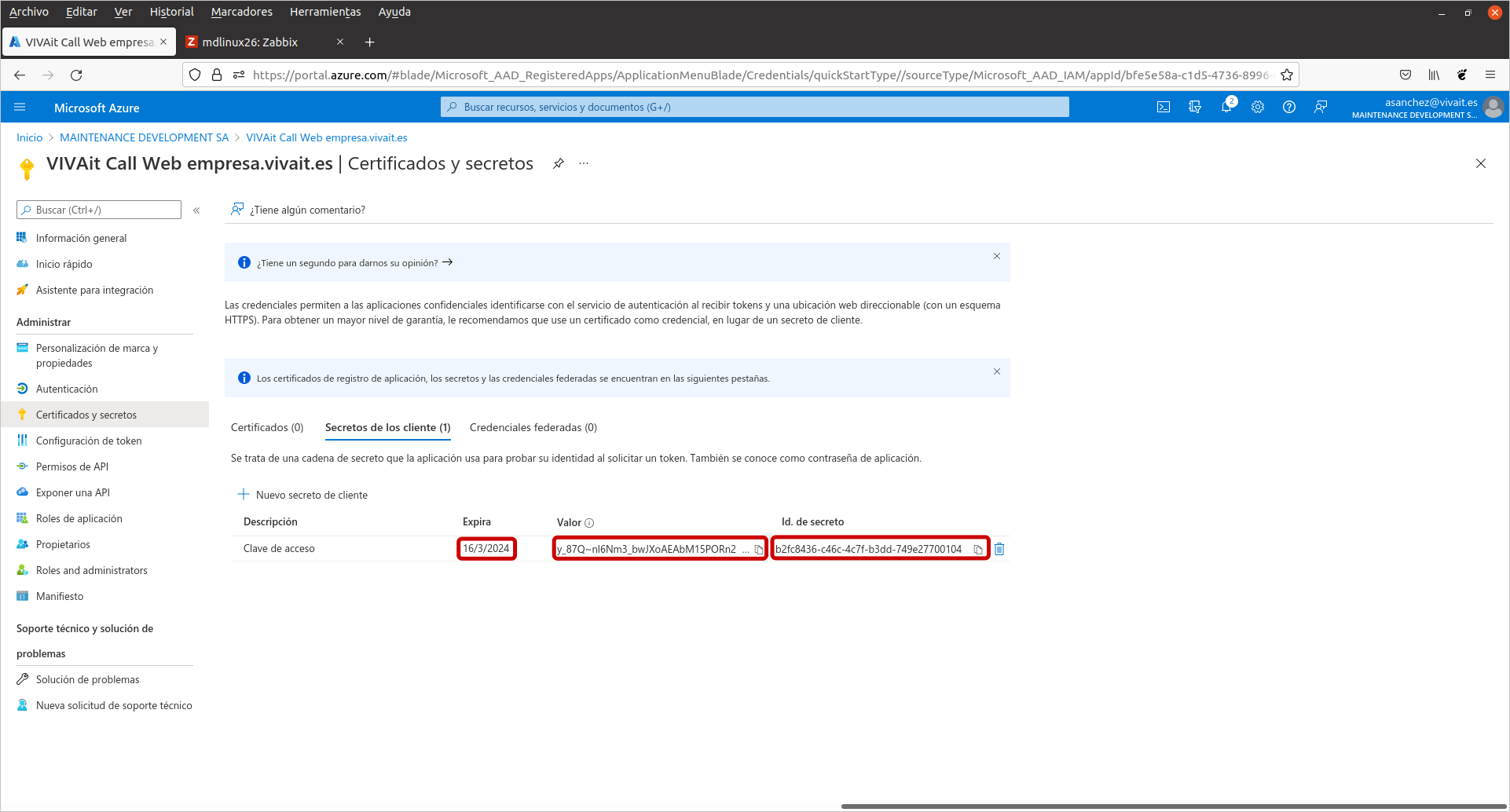Bookmark this page with the star
This screenshot has height=812, width=1510.
[1287, 75]
